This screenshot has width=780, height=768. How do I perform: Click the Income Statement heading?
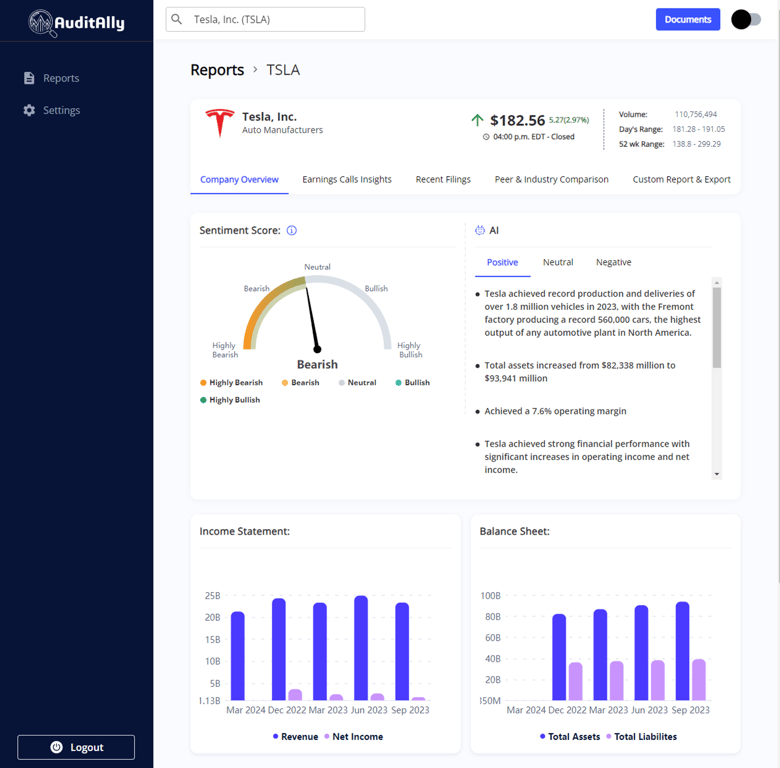click(x=244, y=531)
